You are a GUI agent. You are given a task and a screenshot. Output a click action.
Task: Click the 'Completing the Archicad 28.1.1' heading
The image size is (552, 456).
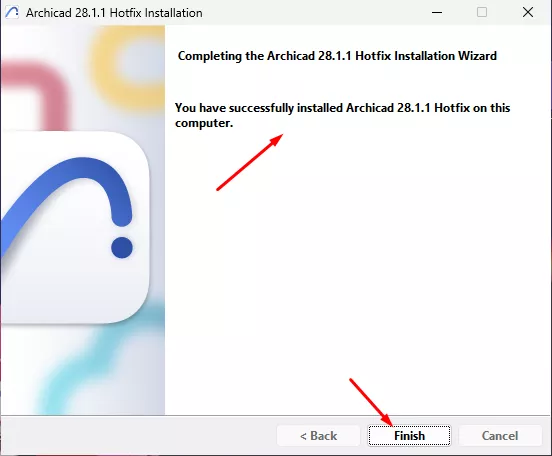point(337,56)
